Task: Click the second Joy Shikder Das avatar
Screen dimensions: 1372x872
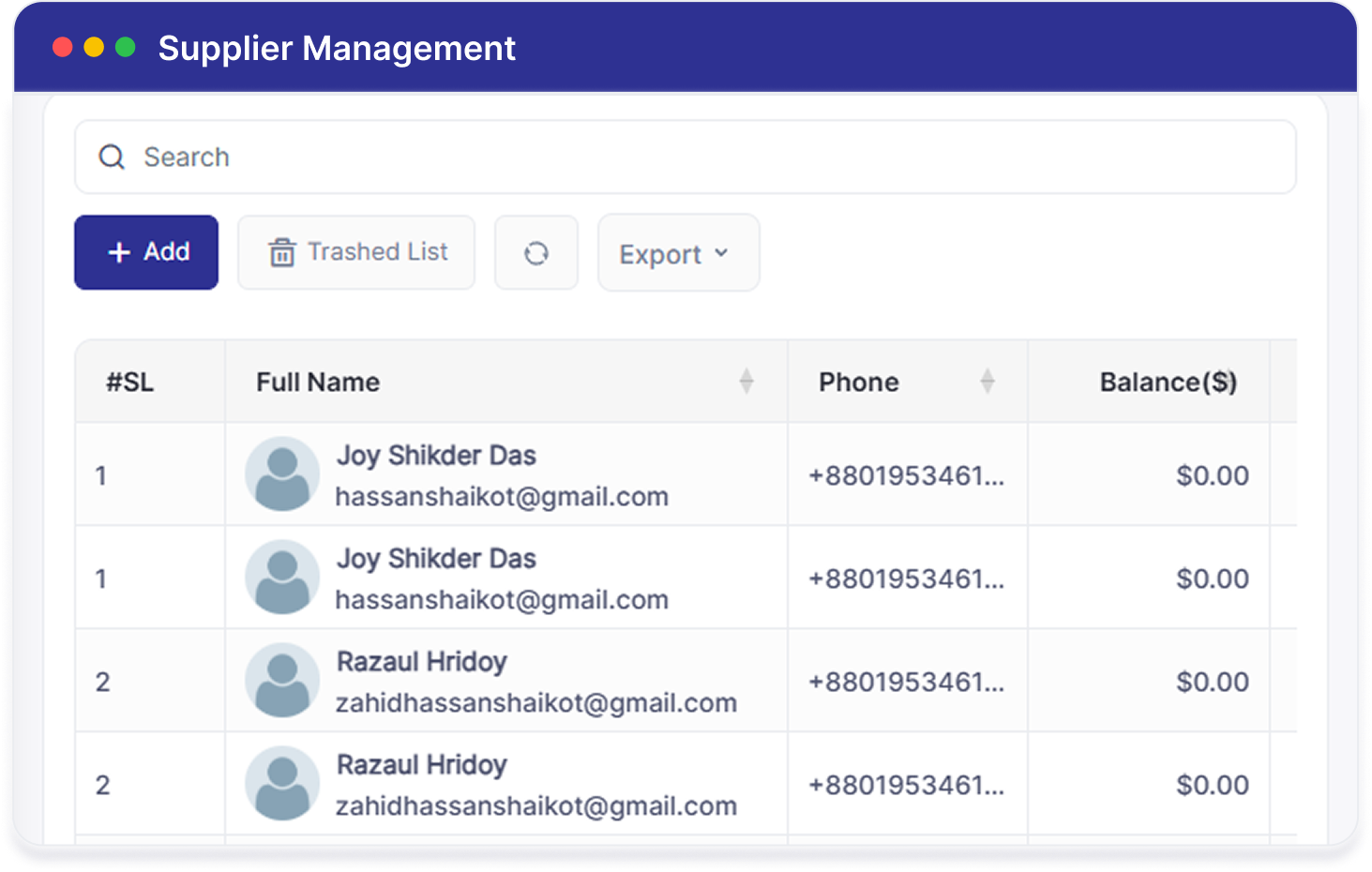Action: 282,577
